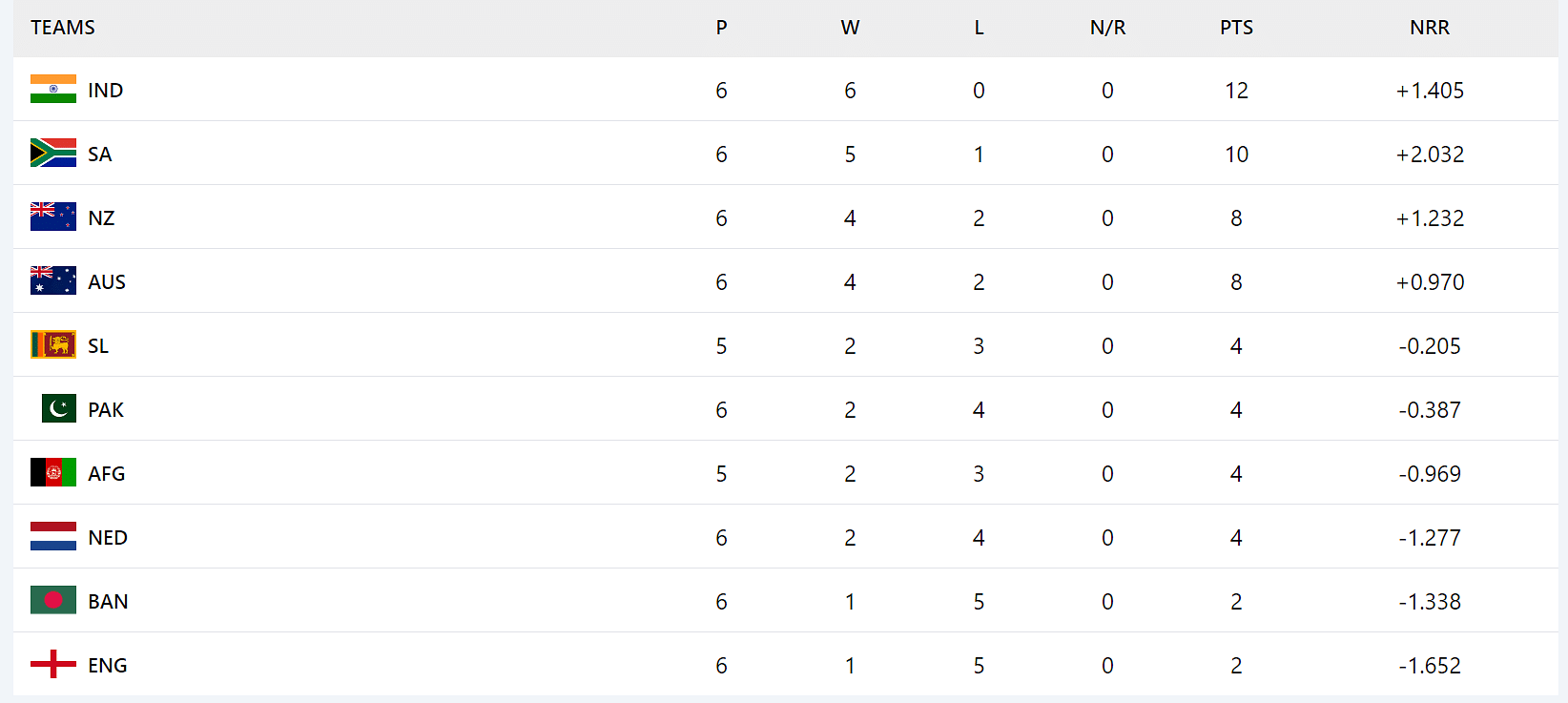Sort by the NRR column header
Viewport: 1568px width, 703px height.
coord(1429,28)
